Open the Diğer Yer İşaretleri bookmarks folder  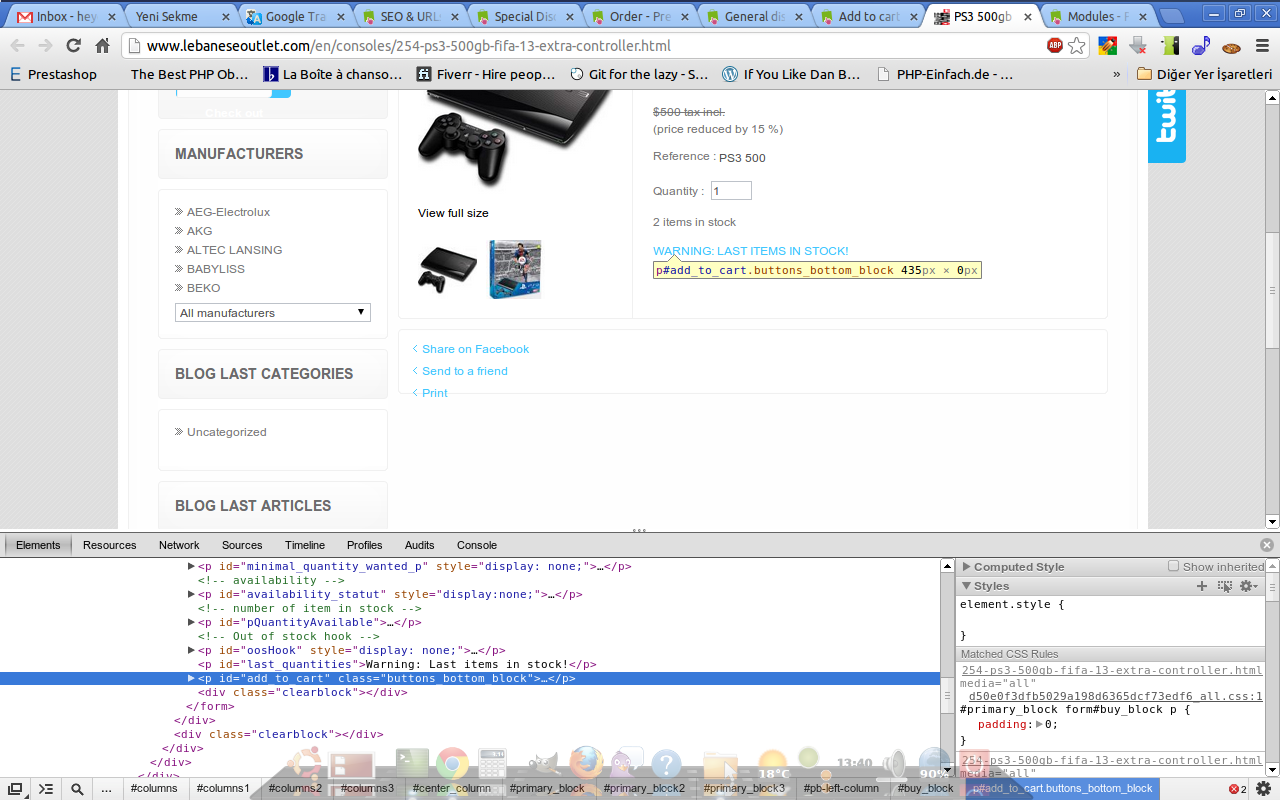1204,74
